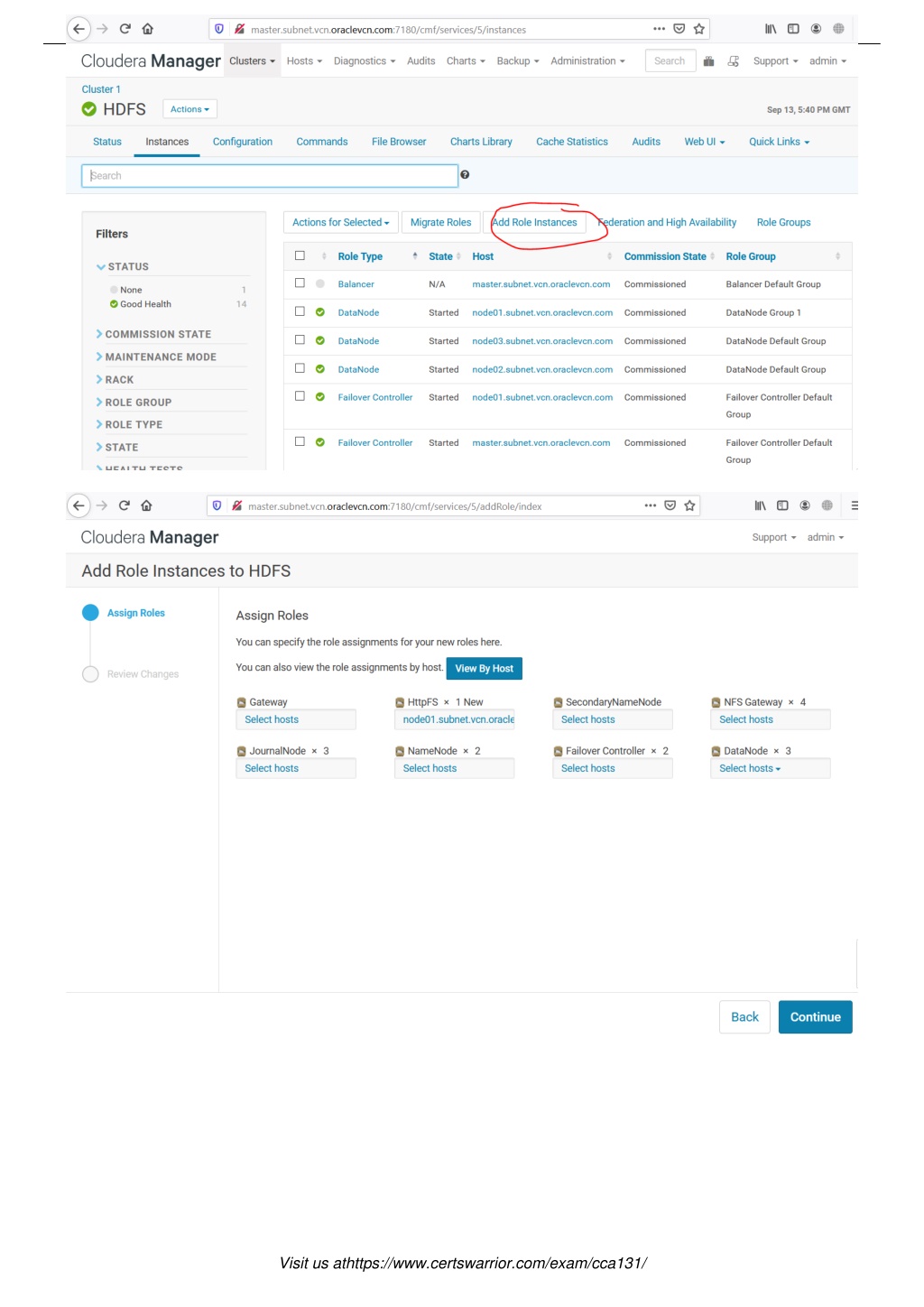Viewport: 924px width, 1307px height.
Task: Open the Role Groups link
Action: click(783, 222)
